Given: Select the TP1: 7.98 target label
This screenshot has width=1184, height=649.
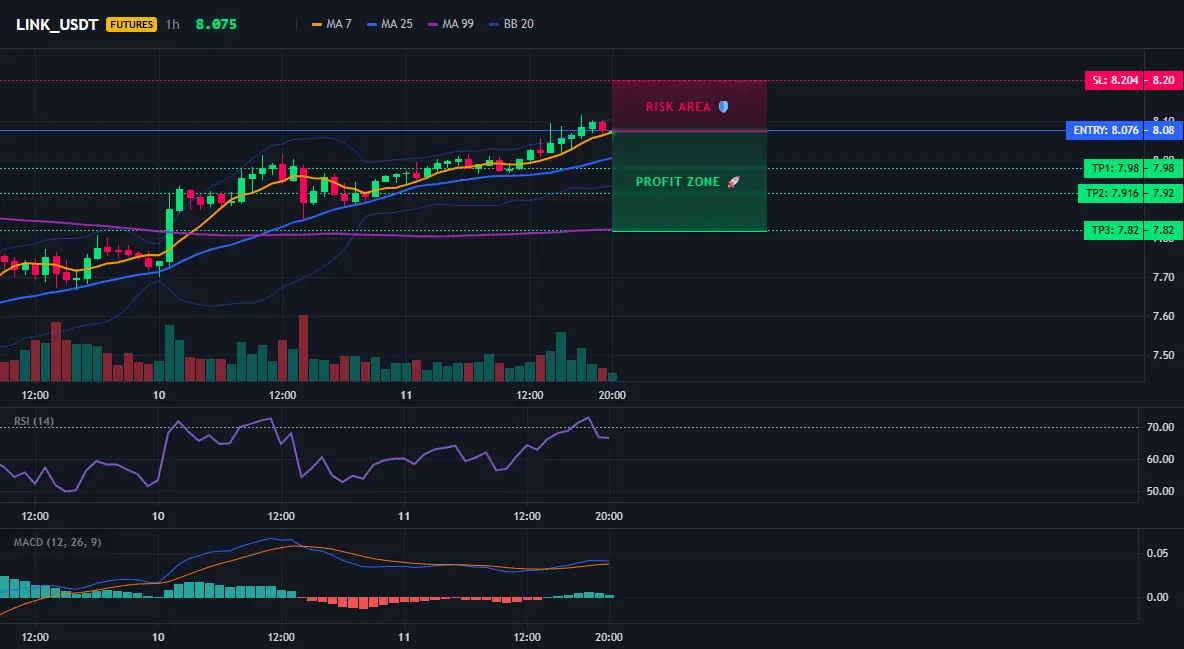Looking at the screenshot, I should click(1114, 168).
